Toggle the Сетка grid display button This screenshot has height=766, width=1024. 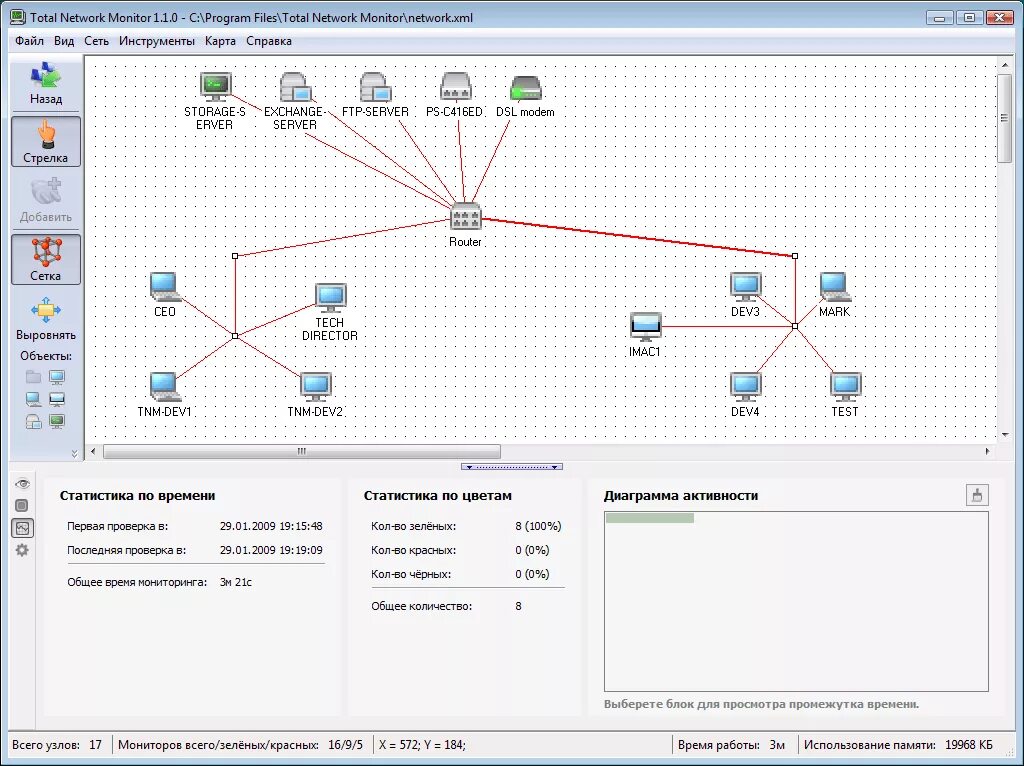(46, 259)
